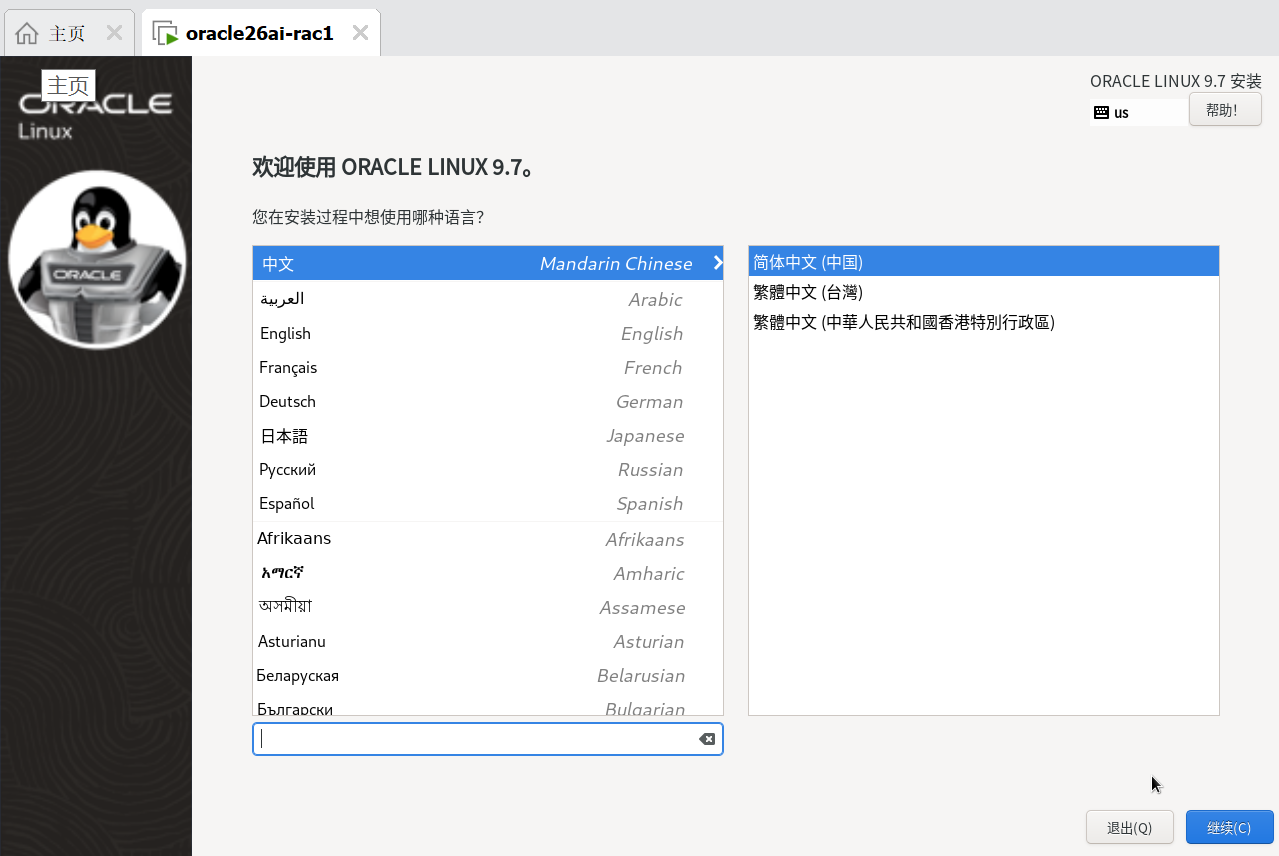Image resolution: width=1279 pixels, height=856 pixels.
Task: Select Deutsch German language
Action: pyautogui.click(x=488, y=401)
